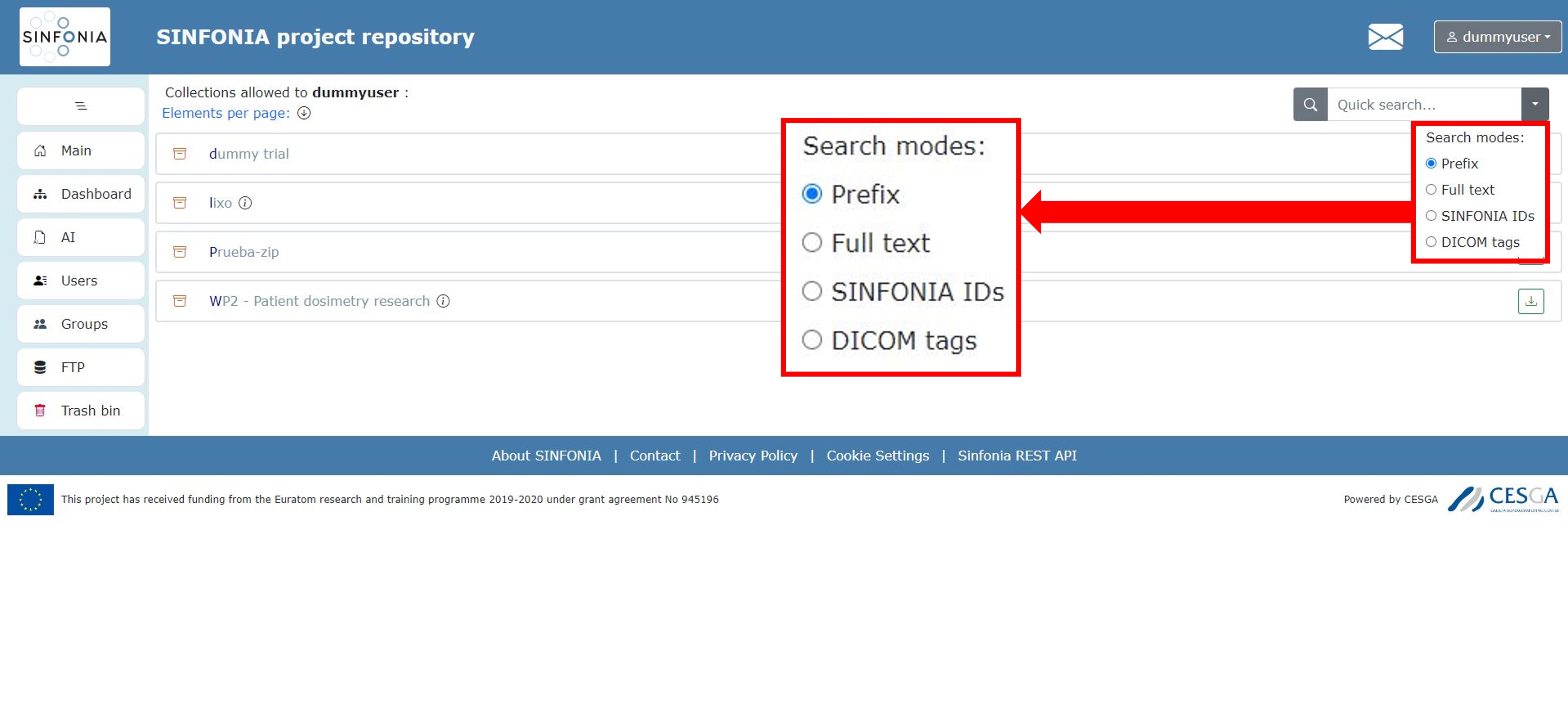Click the magnifier search button
The width and height of the screenshot is (1568, 705).
1310,105
